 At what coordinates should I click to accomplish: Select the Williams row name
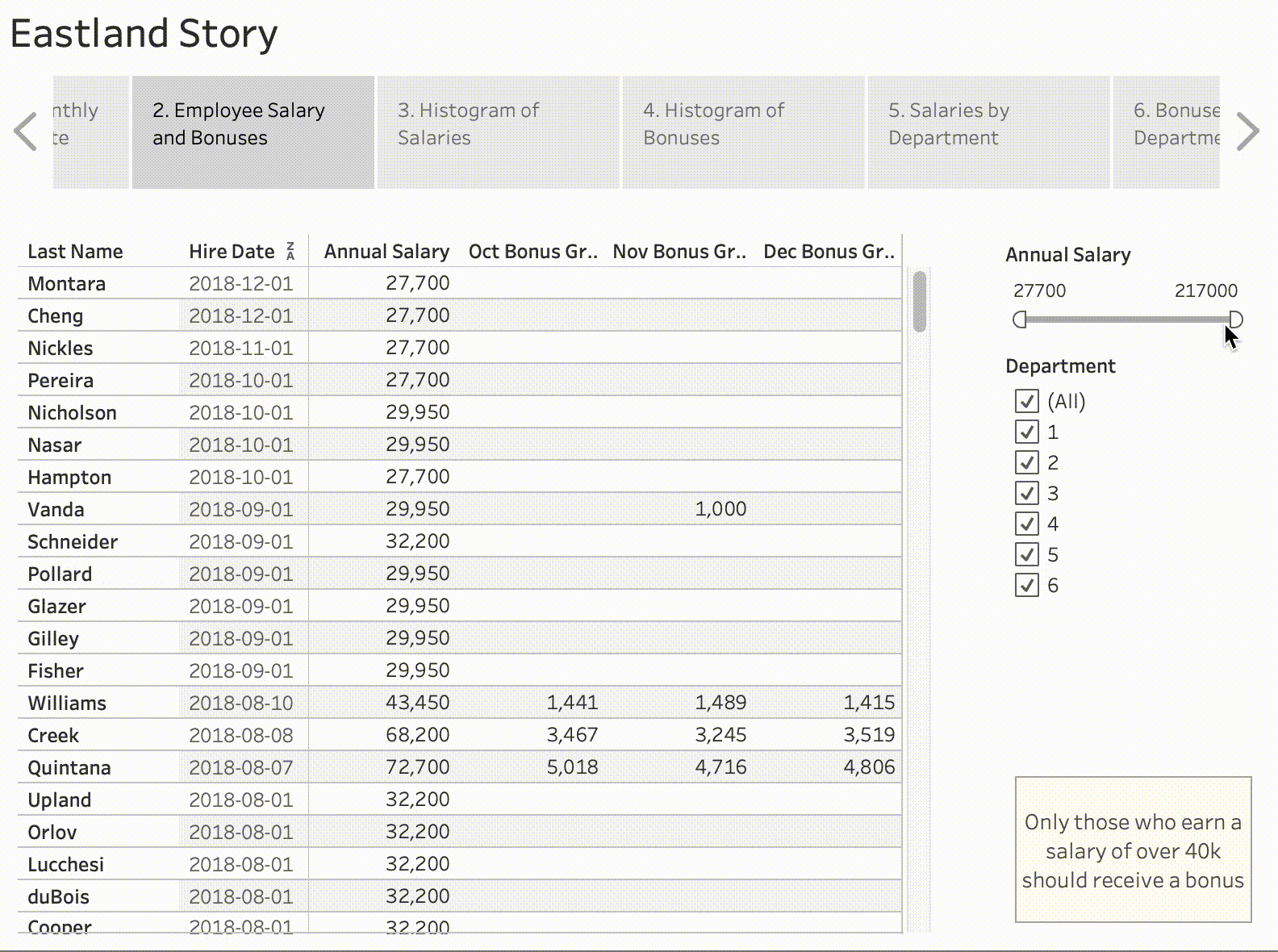[x=67, y=704]
